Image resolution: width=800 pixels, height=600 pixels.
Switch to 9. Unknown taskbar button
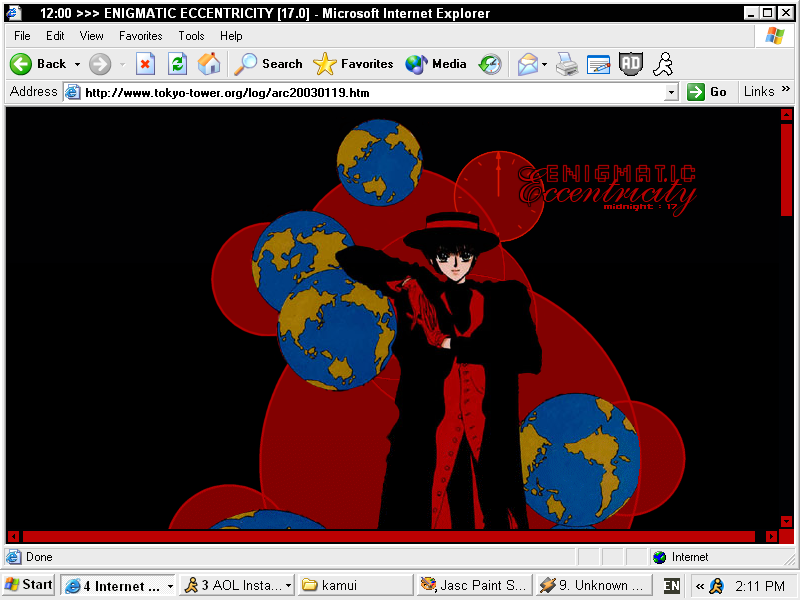pos(594,585)
